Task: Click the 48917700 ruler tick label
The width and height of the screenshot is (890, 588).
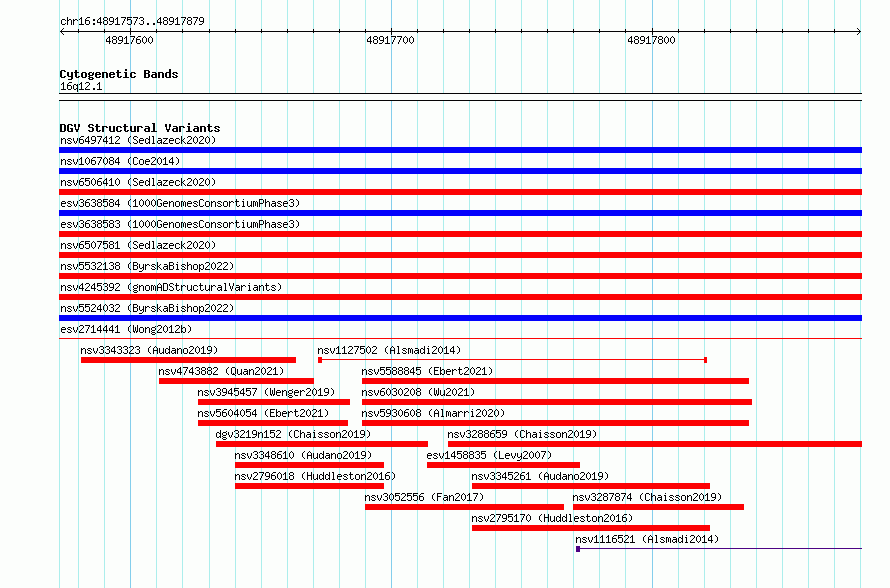Action: 391,40
